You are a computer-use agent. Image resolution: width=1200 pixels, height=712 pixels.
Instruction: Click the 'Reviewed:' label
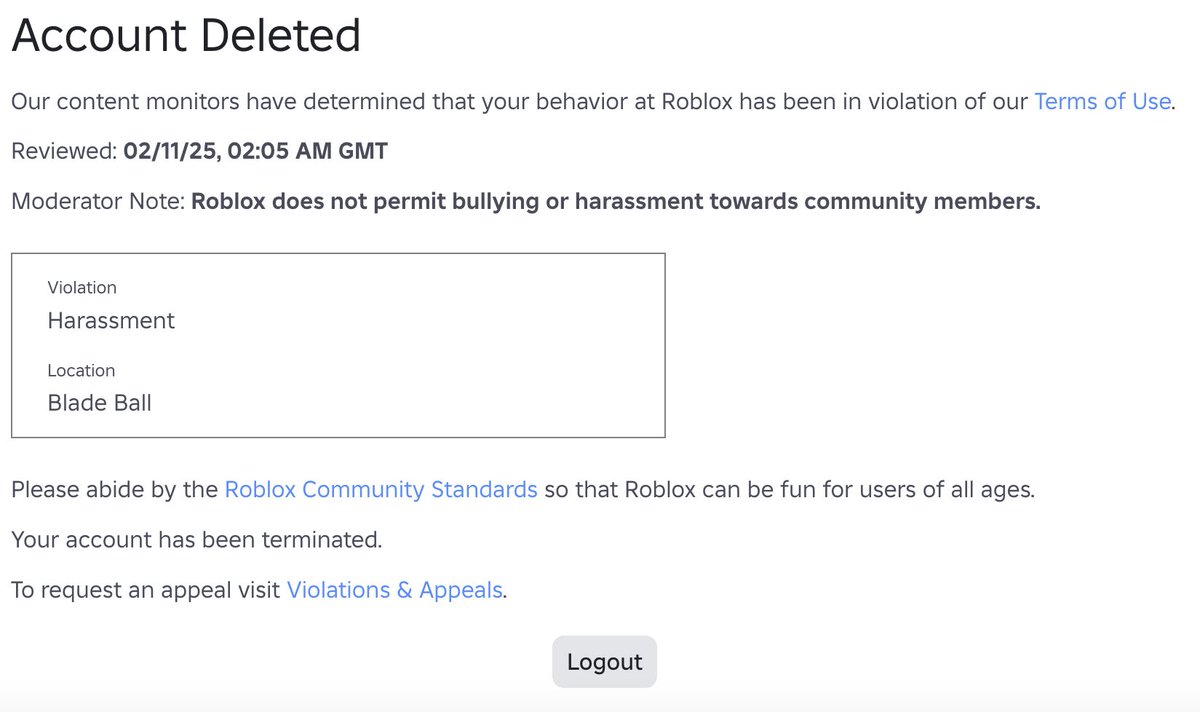(64, 151)
